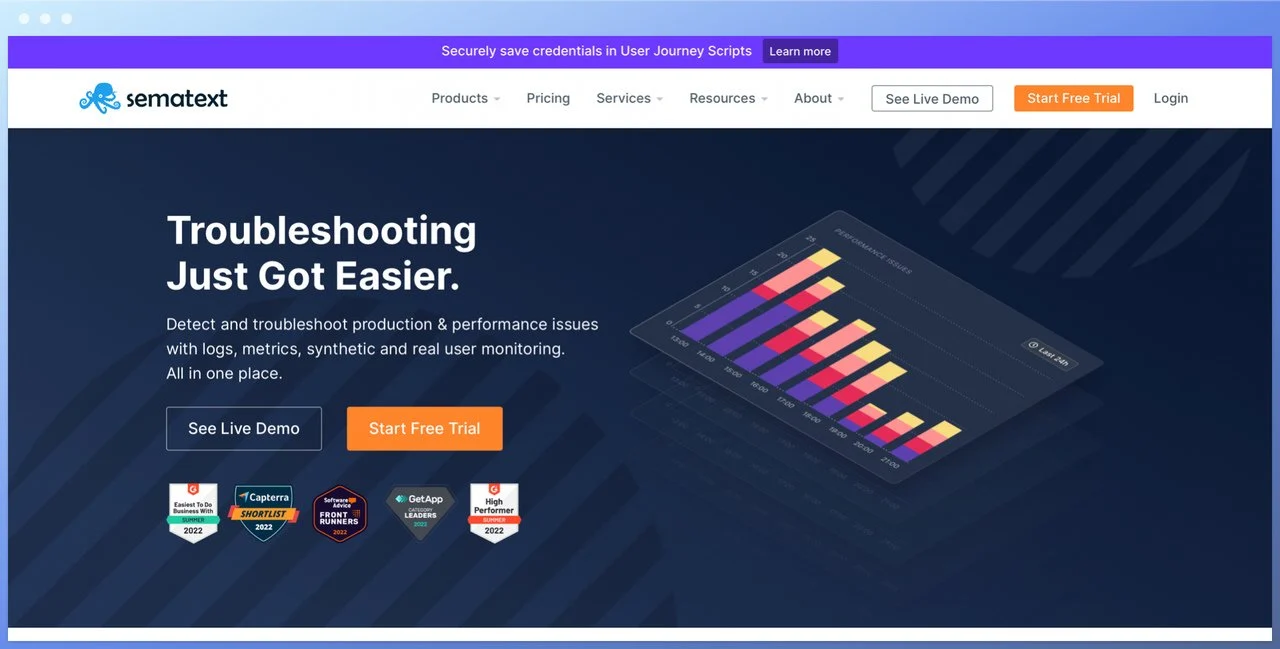The width and height of the screenshot is (1280, 649).
Task: Expand the Products dropdown menu
Action: [x=465, y=98]
